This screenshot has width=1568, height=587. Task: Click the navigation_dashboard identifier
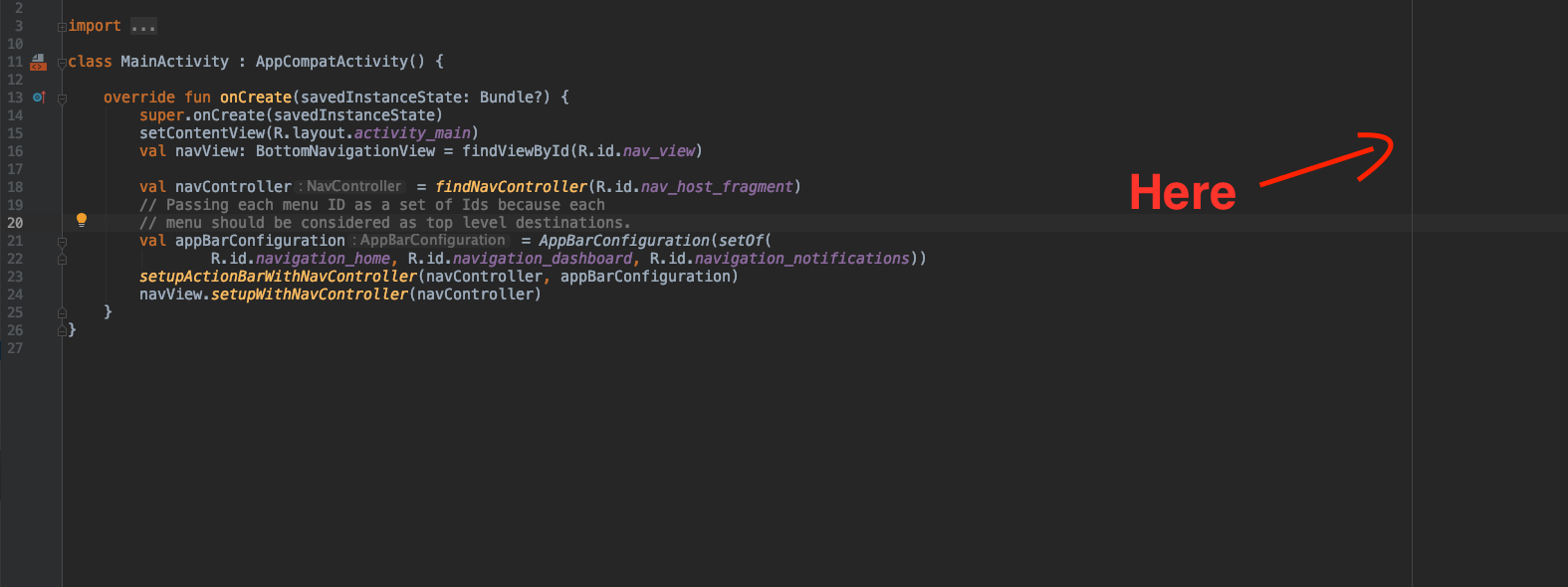click(543, 259)
